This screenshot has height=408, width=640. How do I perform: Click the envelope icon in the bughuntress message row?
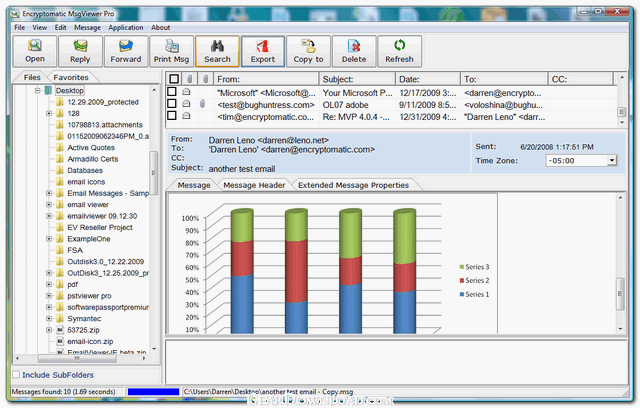pyautogui.click(x=186, y=104)
